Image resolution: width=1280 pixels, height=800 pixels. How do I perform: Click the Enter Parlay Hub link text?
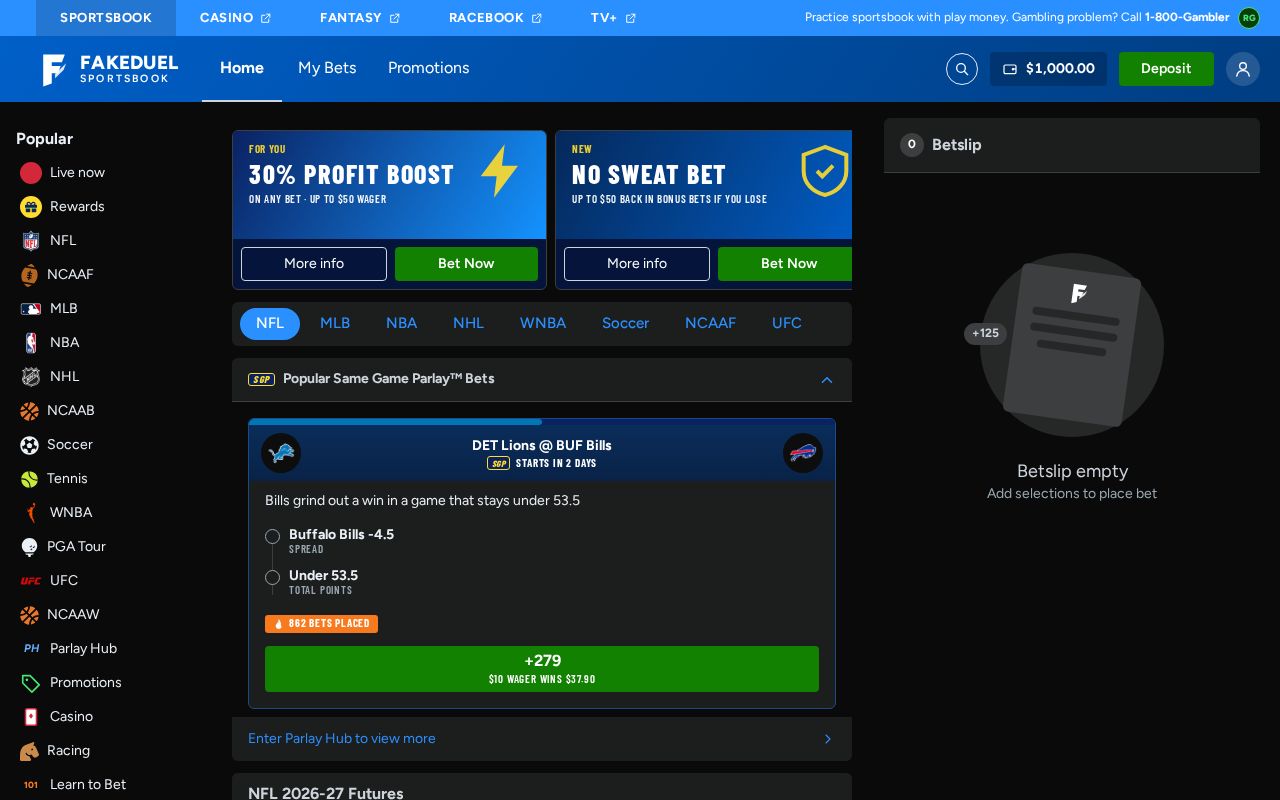[x=342, y=739]
